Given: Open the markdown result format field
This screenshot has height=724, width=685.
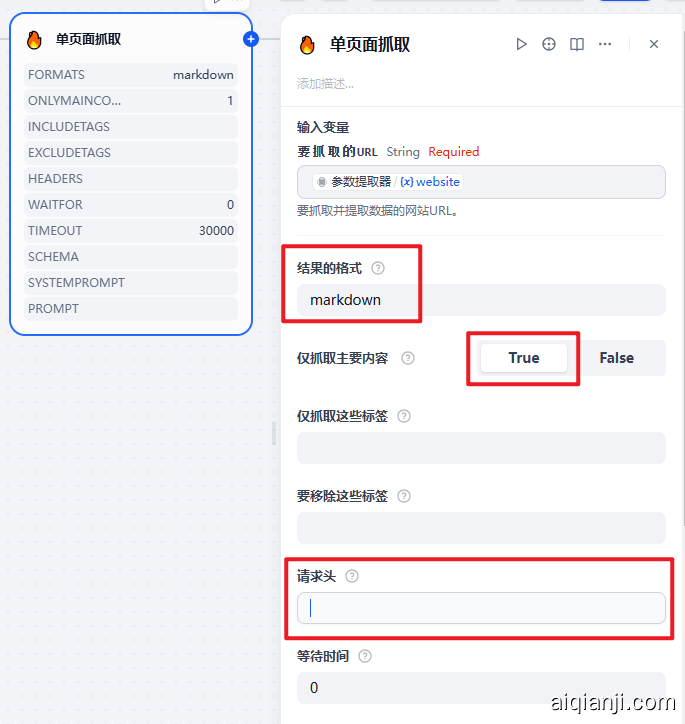Looking at the screenshot, I should click(x=481, y=300).
